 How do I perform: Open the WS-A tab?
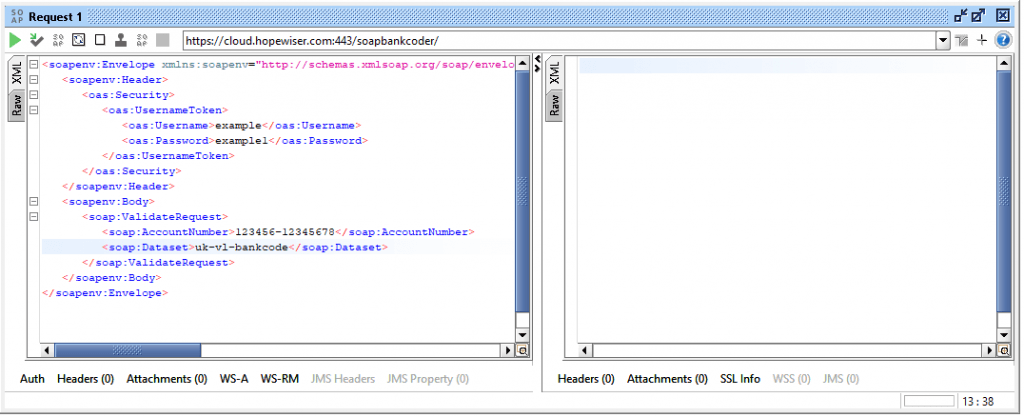[x=234, y=379]
